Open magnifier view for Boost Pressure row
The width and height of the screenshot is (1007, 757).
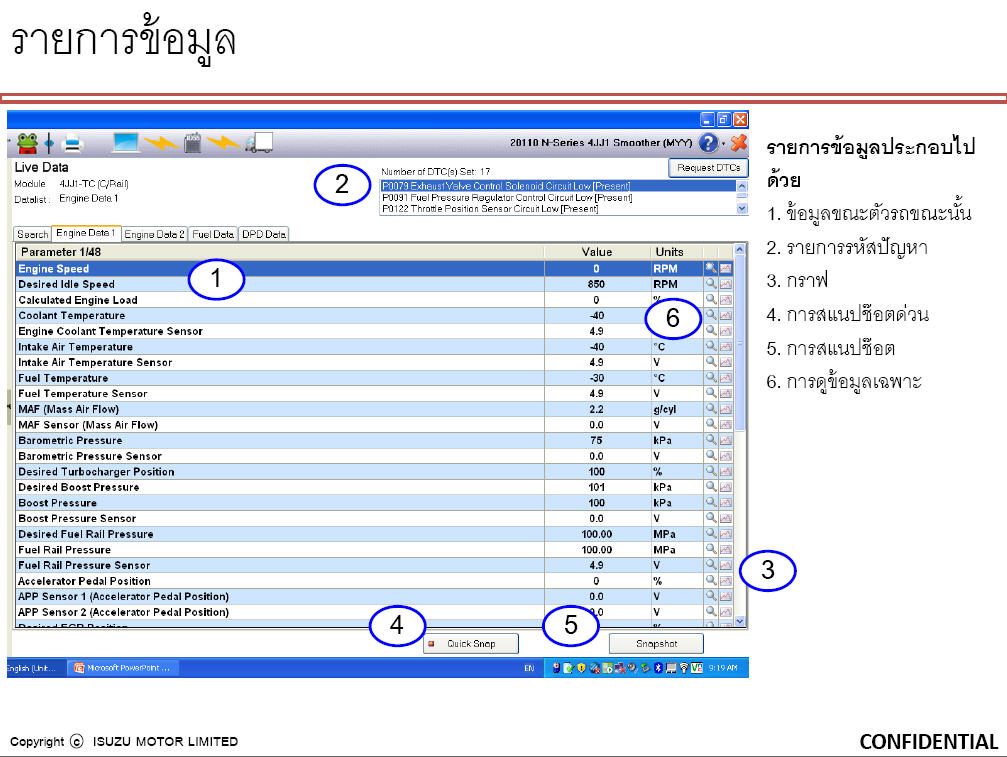710,502
